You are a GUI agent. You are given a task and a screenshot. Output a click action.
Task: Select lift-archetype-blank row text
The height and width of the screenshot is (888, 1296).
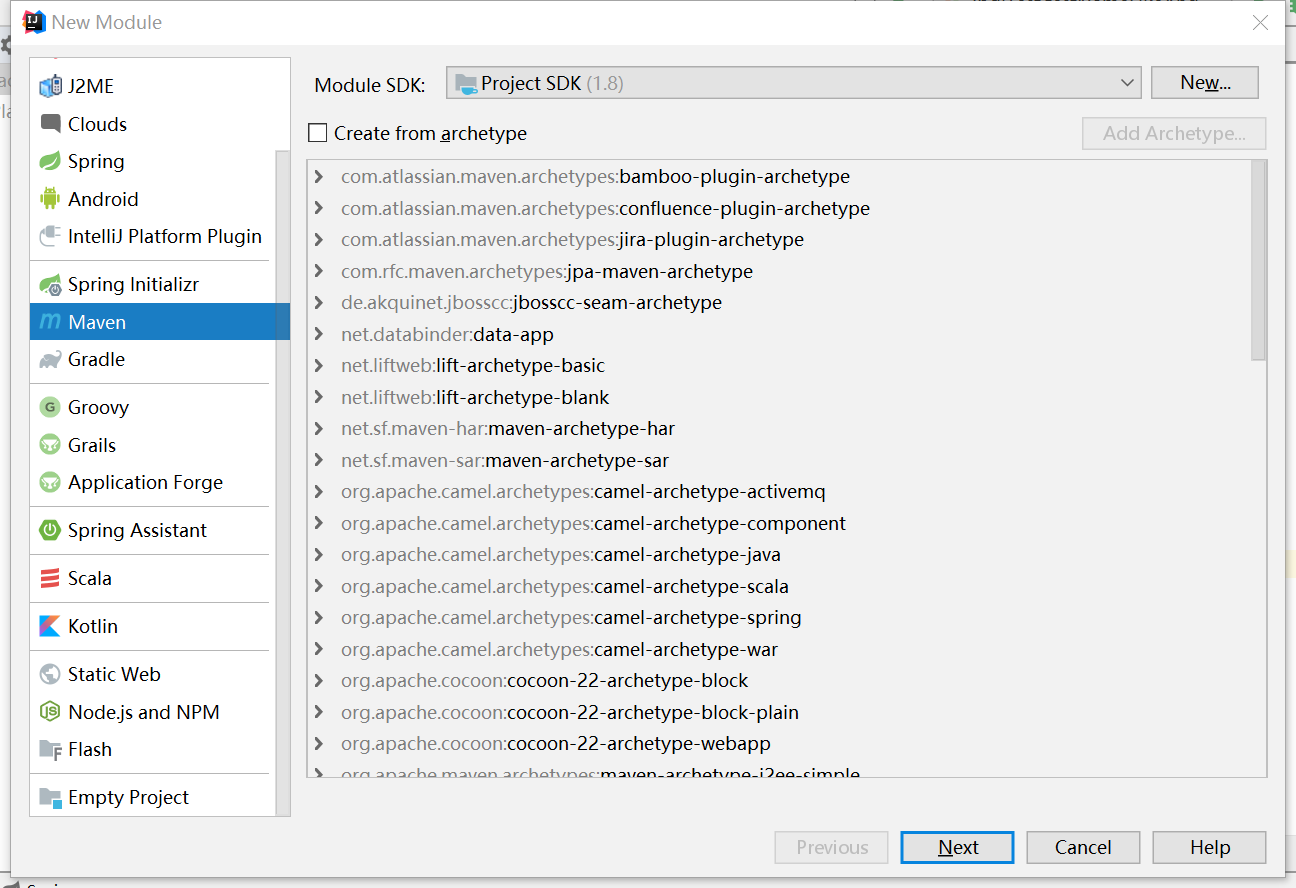click(475, 397)
